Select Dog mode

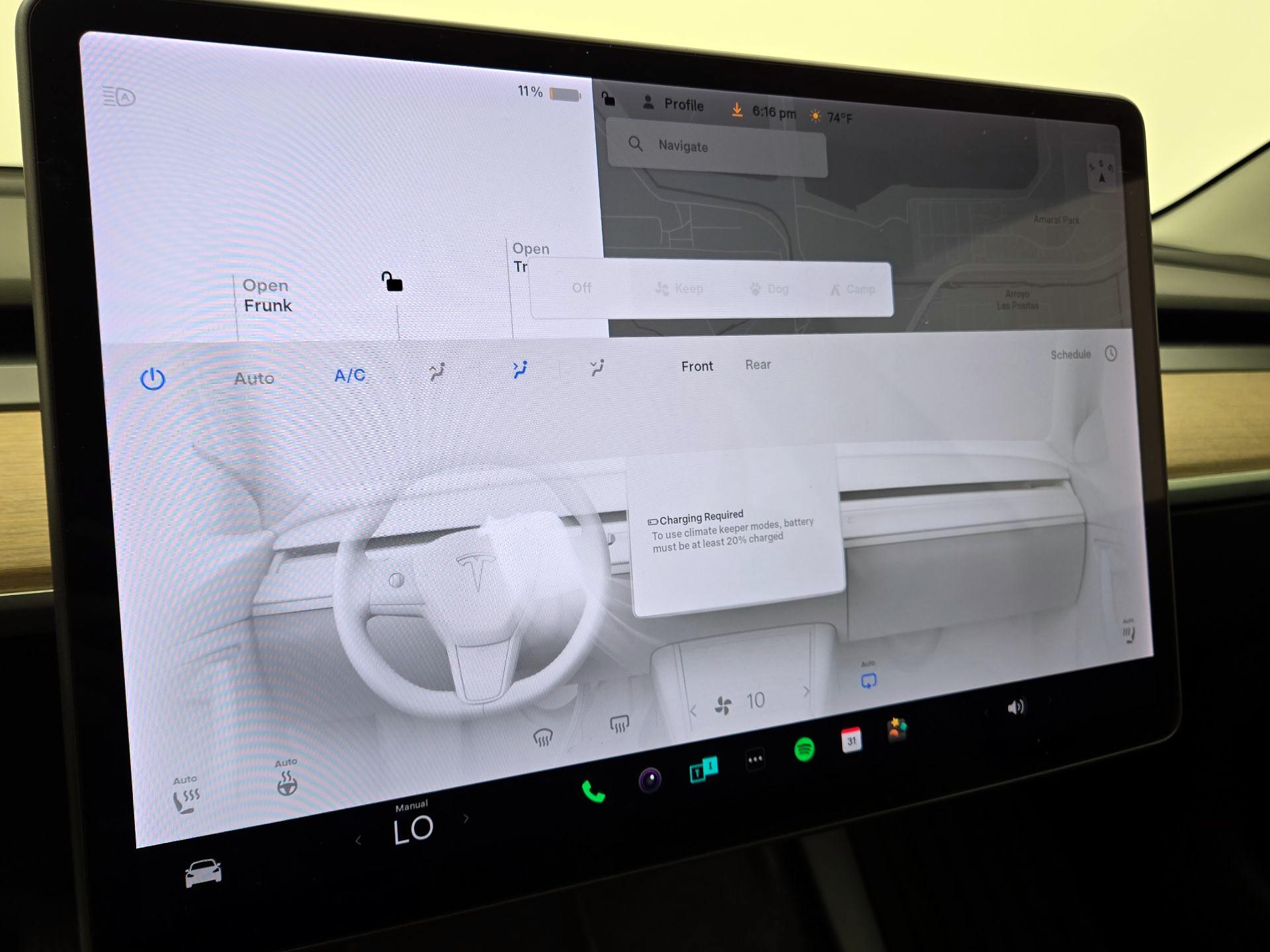(x=769, y=289)
